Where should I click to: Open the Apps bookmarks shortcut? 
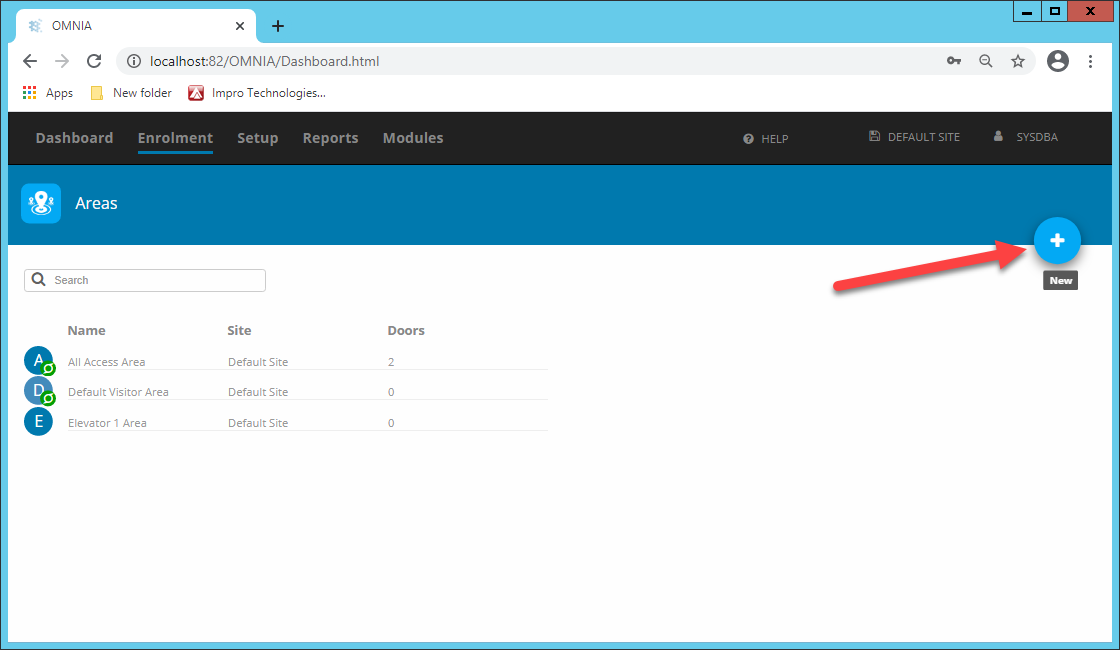tap(48, 93)
